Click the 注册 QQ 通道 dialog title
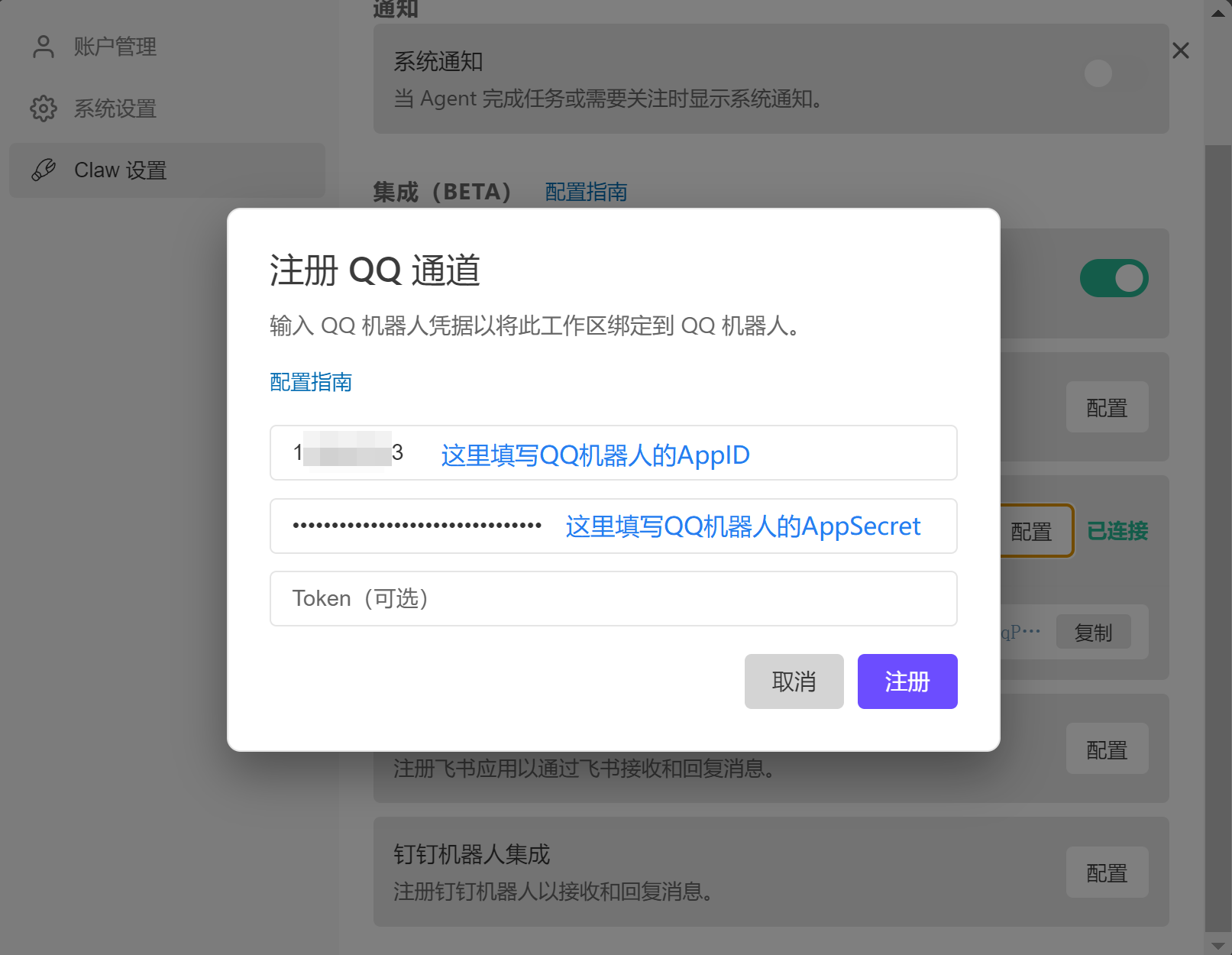Viewport: 1232px width, 955px height. coord(375,270)
